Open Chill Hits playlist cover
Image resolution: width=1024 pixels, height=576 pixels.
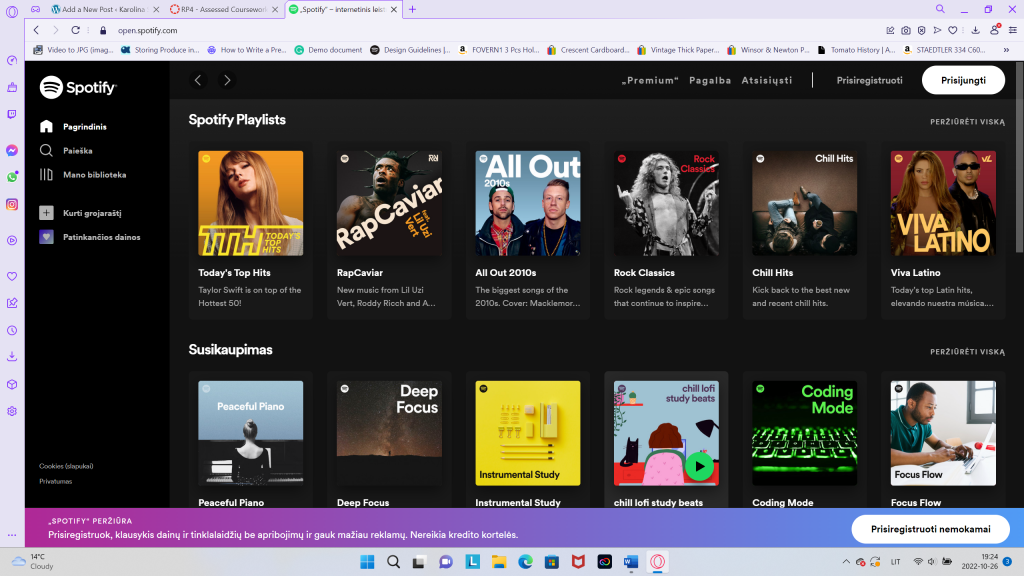tap(805, 203)
